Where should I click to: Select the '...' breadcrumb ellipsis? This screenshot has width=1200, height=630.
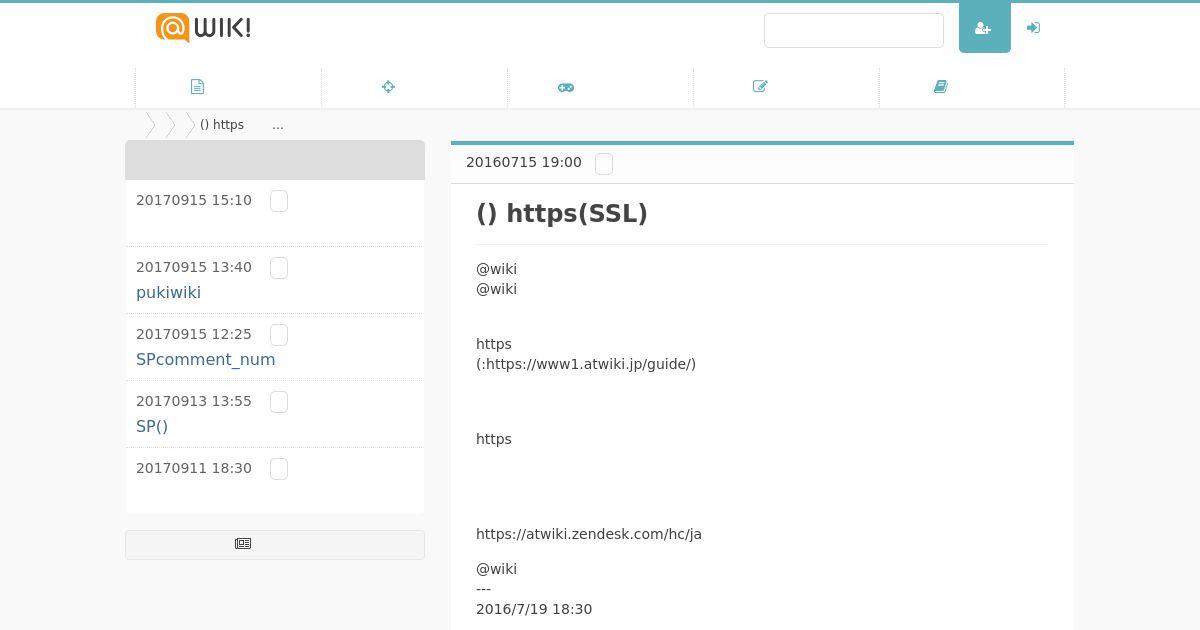coord(277,125)
